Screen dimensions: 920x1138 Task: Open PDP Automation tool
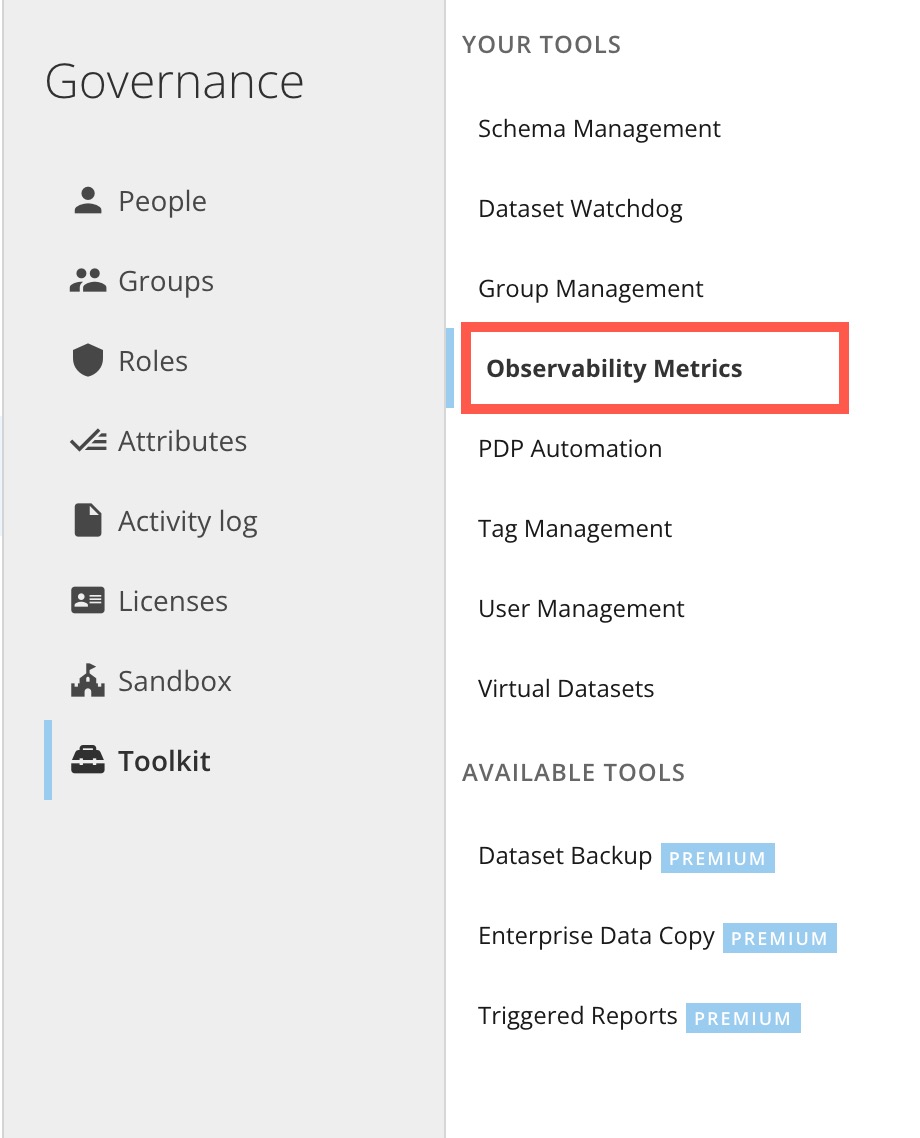[570, 449]
